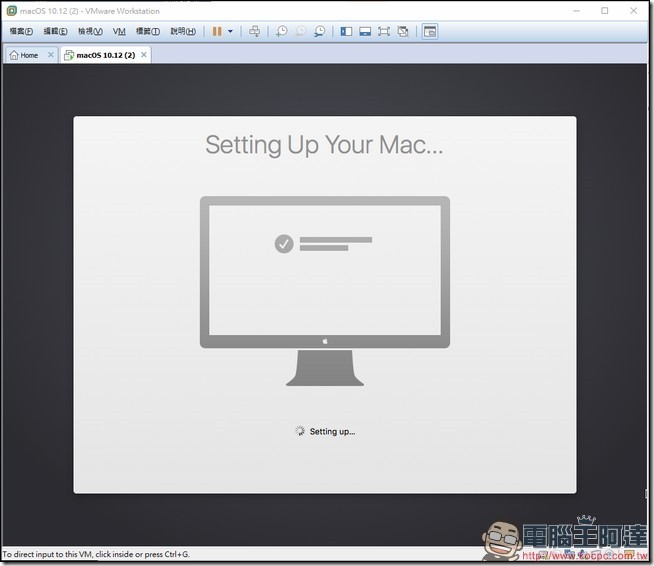
Task: Click the 'Setting Up Your Mac...' heading
Action: 324,145
